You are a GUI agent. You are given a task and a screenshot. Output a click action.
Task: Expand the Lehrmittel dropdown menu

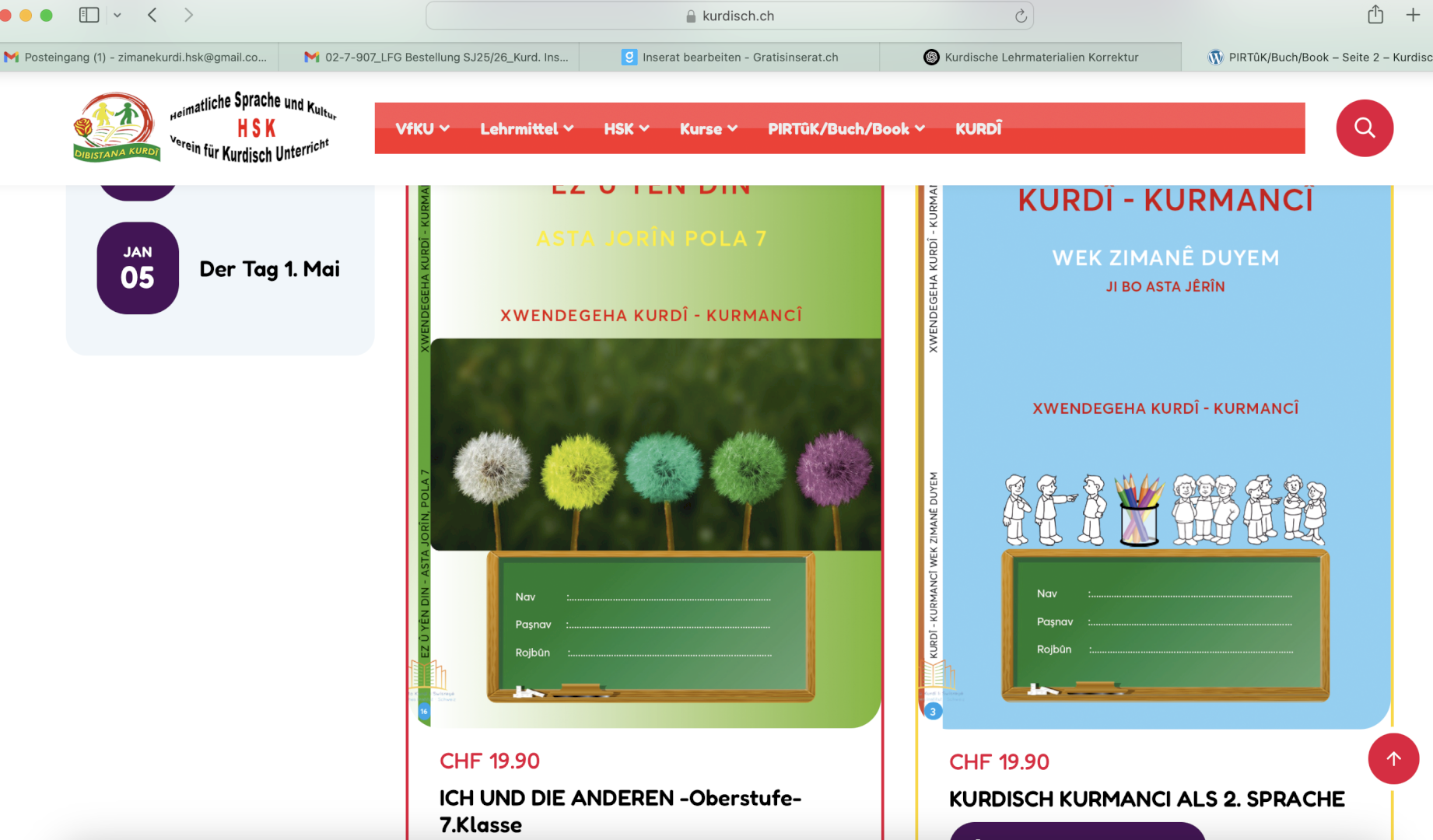(x=527, y=129)
